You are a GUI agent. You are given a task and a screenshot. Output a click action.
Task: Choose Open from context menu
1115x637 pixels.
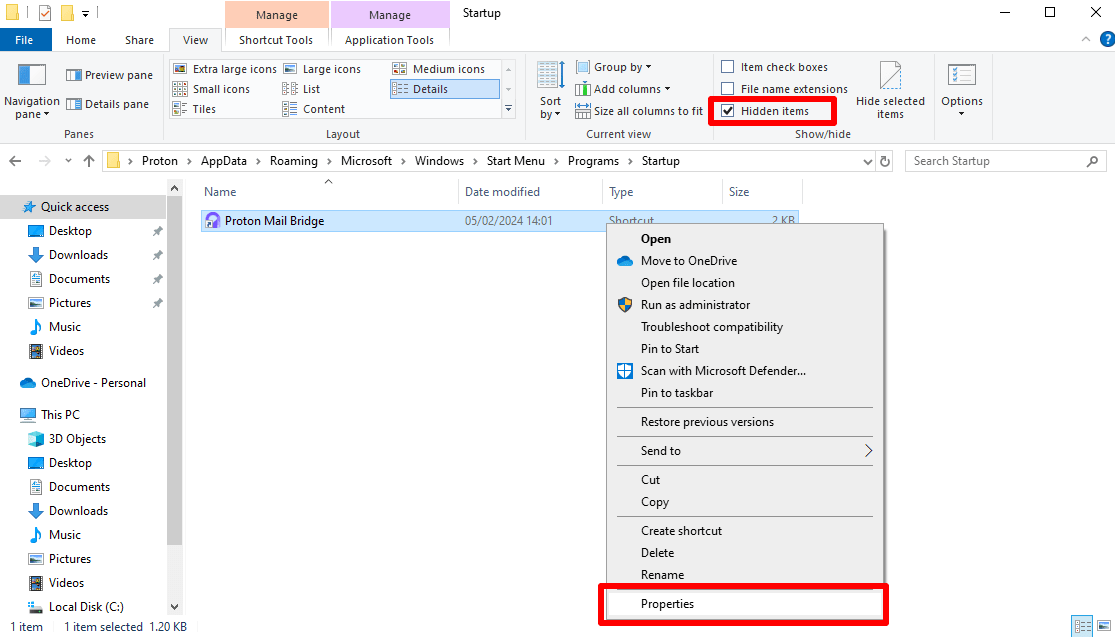click(745, 239)
